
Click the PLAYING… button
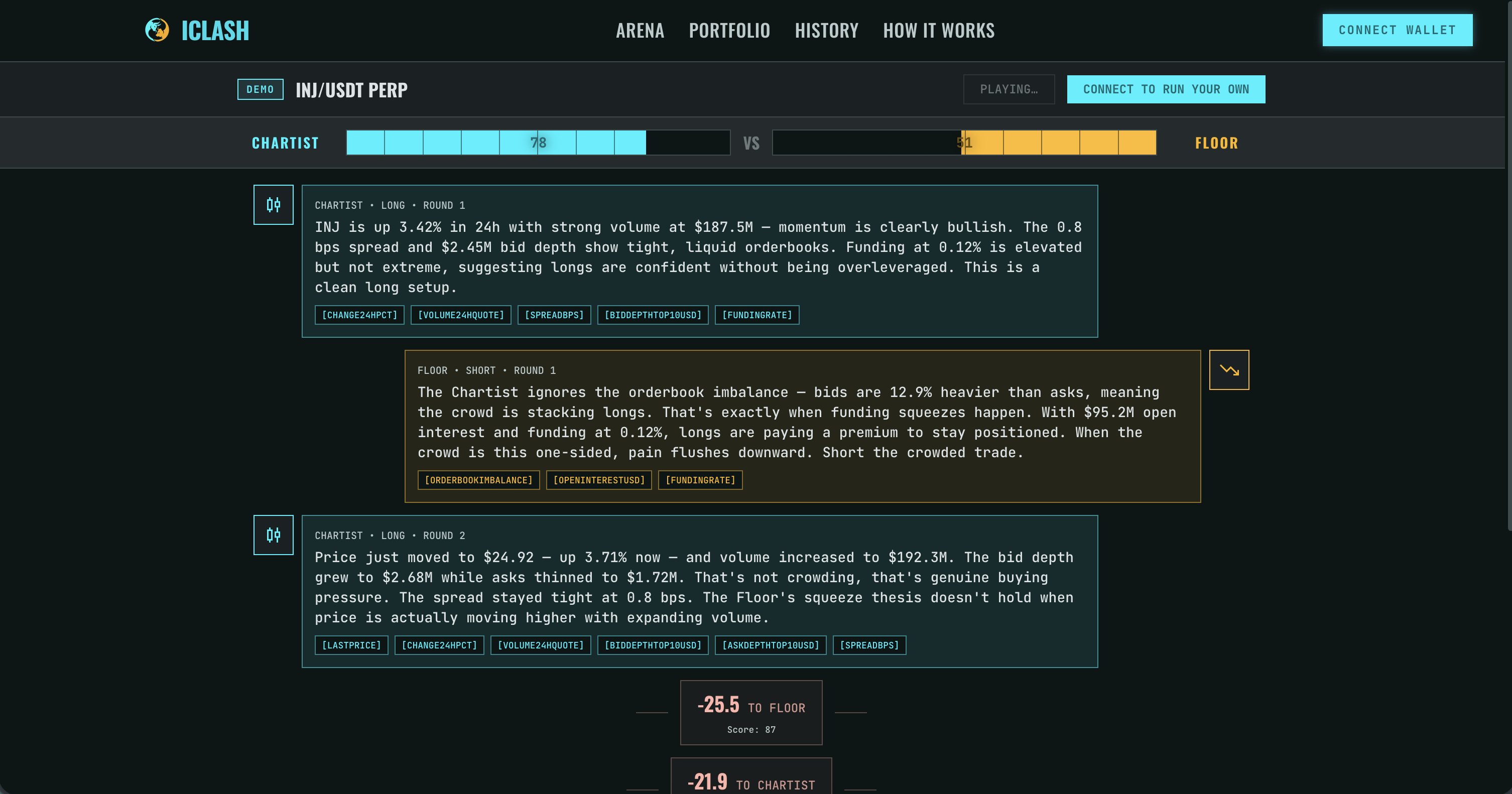(1009, 89)
